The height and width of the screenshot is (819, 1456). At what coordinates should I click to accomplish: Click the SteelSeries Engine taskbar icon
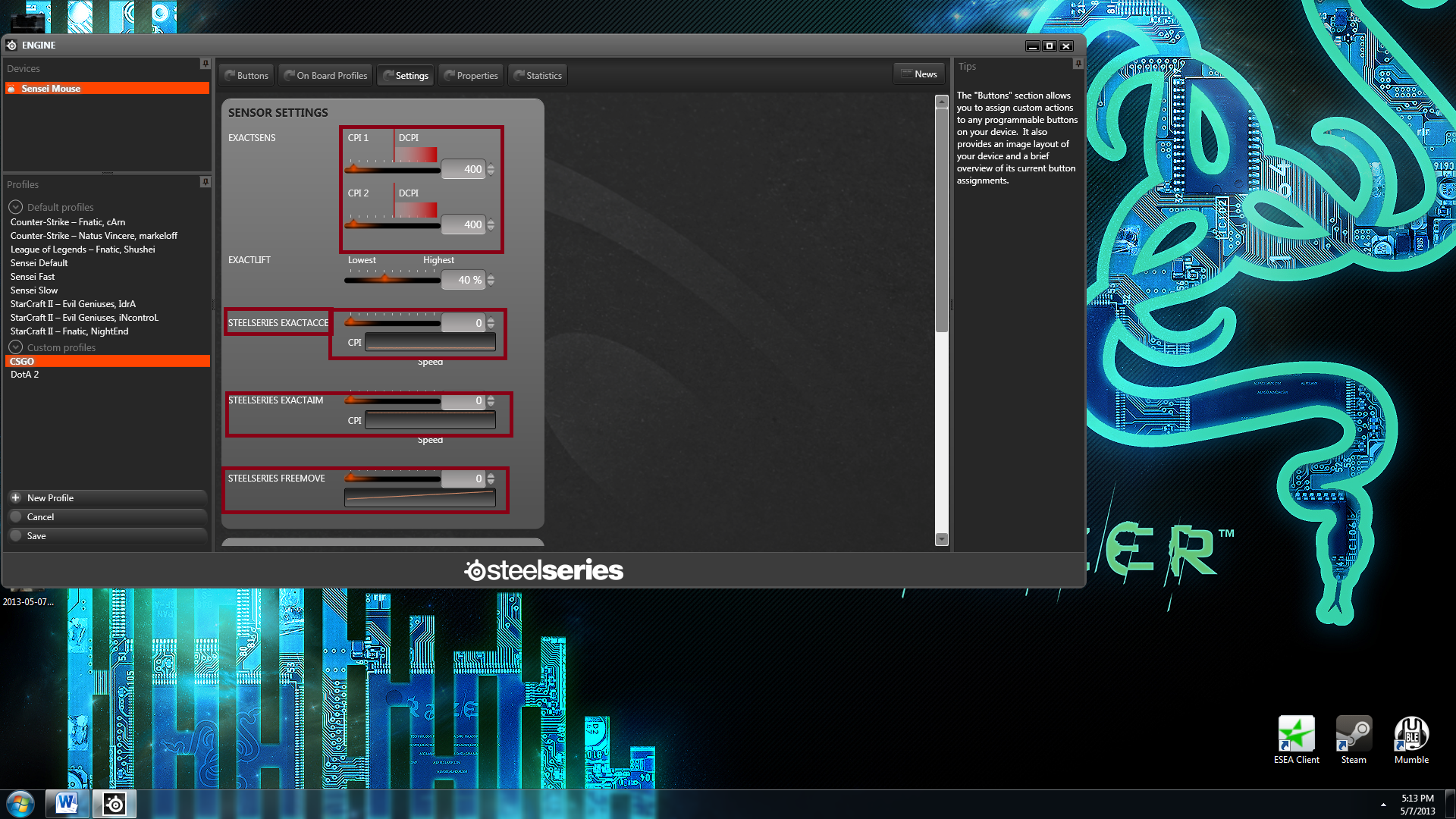click(115, 804)
